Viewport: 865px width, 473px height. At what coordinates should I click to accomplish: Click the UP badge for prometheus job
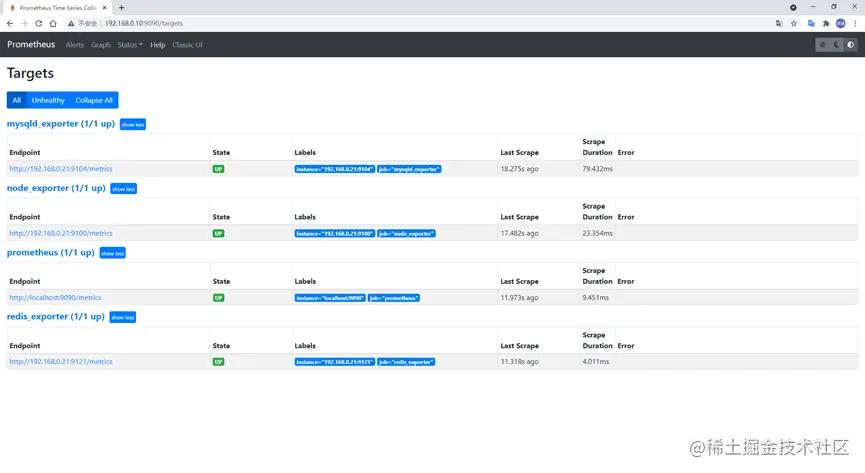coord(218,297)
